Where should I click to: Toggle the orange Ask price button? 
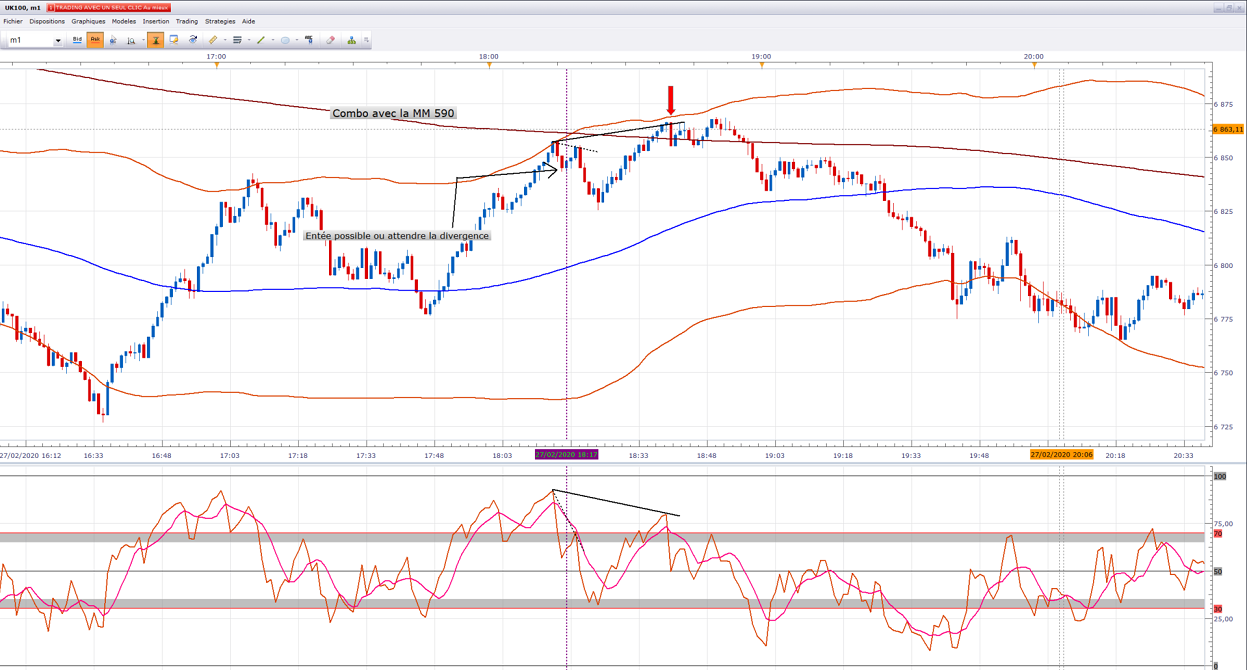(x=95, y=40)
